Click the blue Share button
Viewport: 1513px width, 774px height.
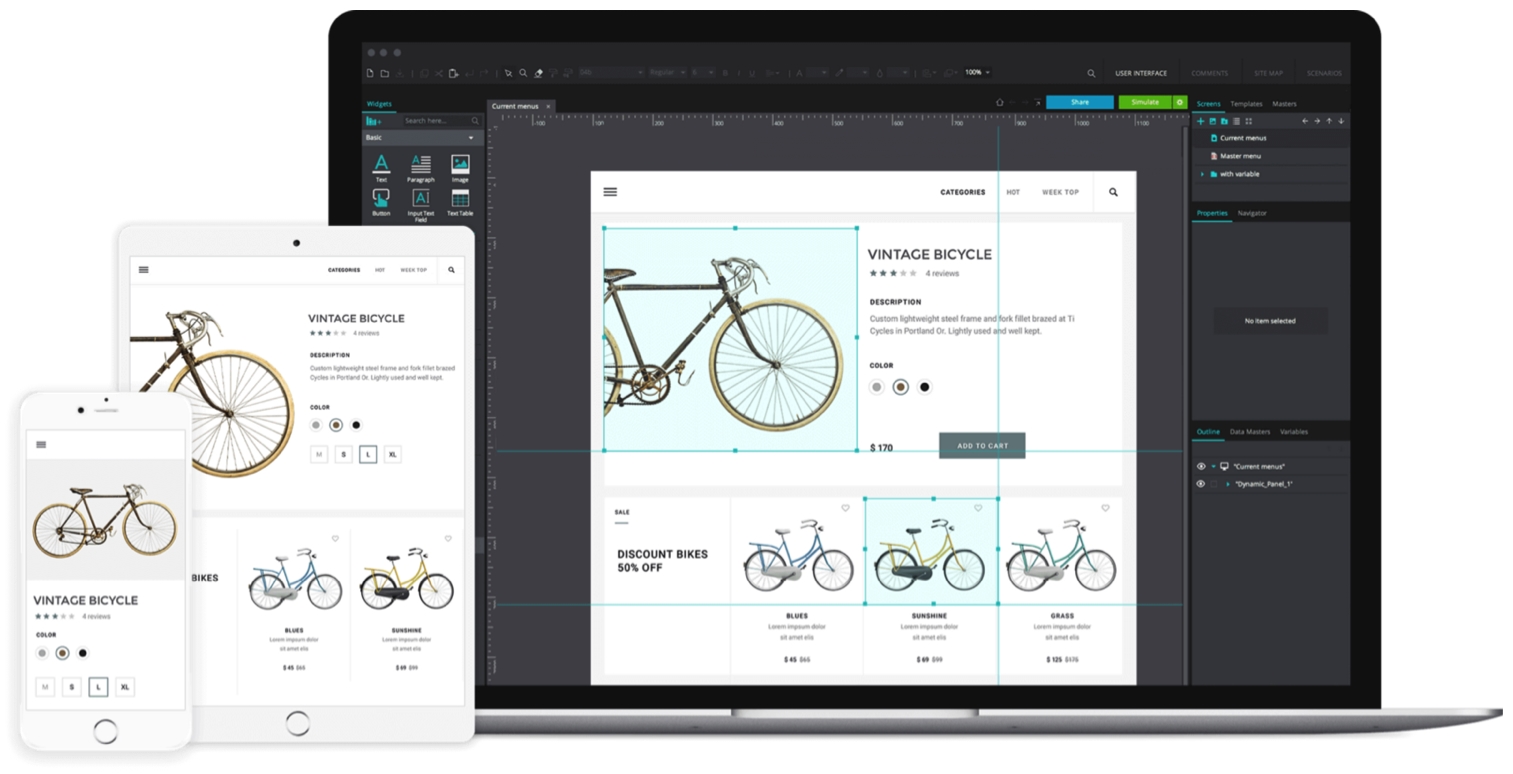[1079, 102]
